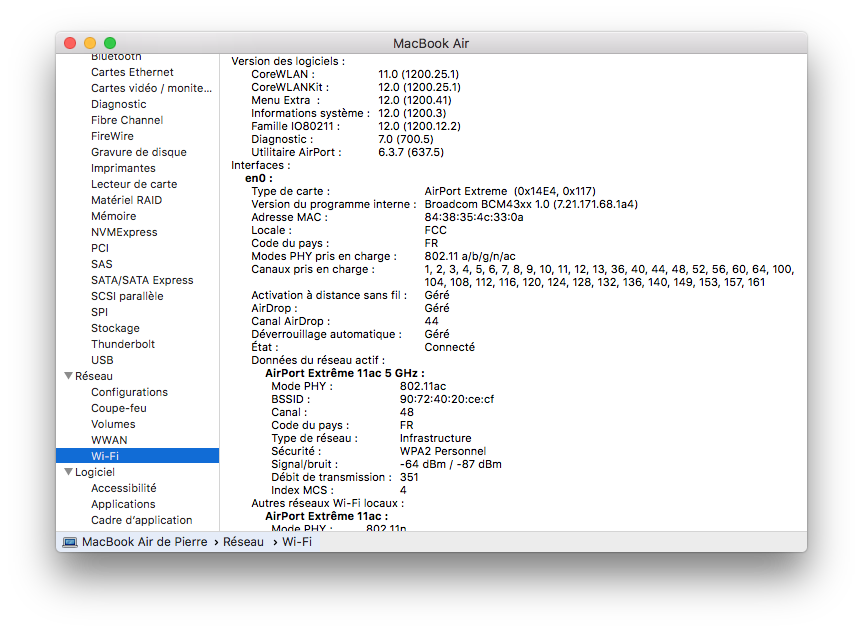Open Diagnostic in the sidebar
This screenshot has width=863, height=632.
point(119,104)
